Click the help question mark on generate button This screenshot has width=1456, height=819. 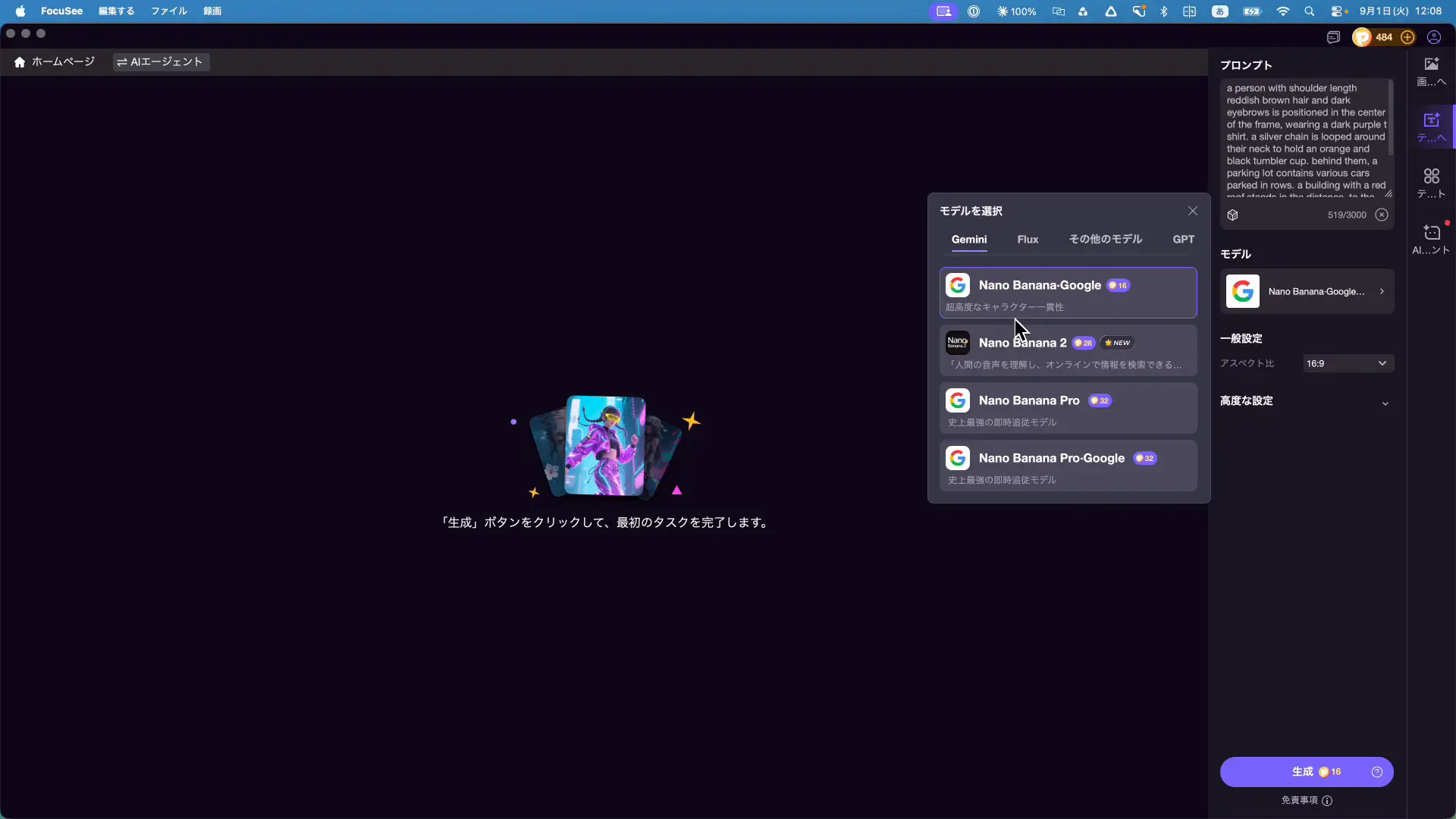[x=1377, y=772]
